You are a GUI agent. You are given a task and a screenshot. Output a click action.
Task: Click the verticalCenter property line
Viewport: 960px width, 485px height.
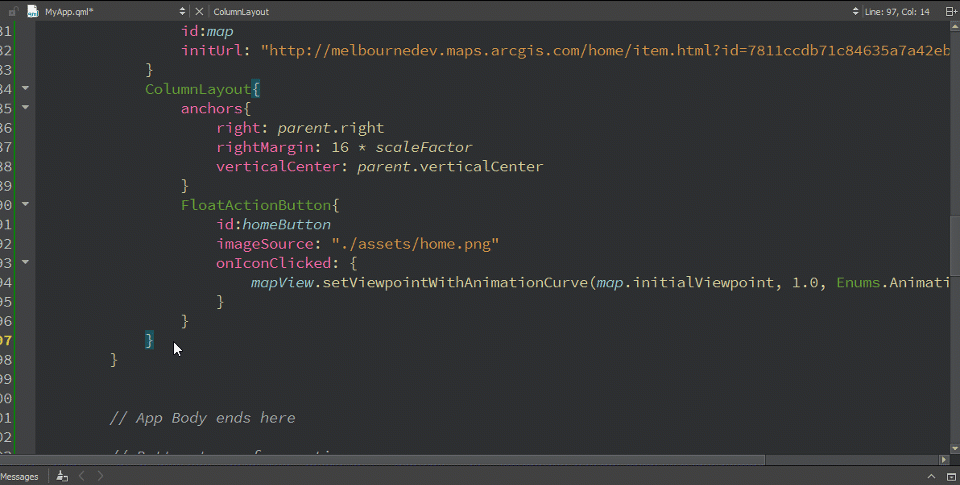pos(380,167)
